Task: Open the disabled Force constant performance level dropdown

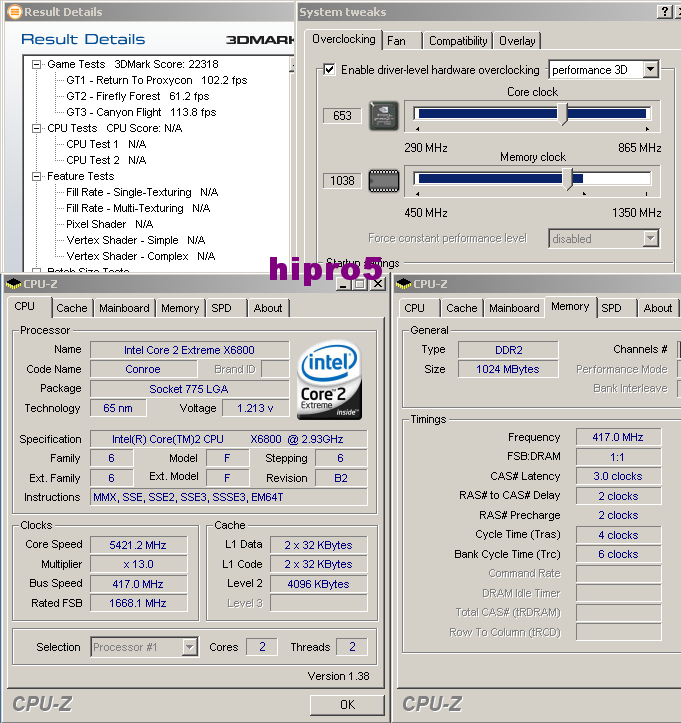Action: pos(651,238)
